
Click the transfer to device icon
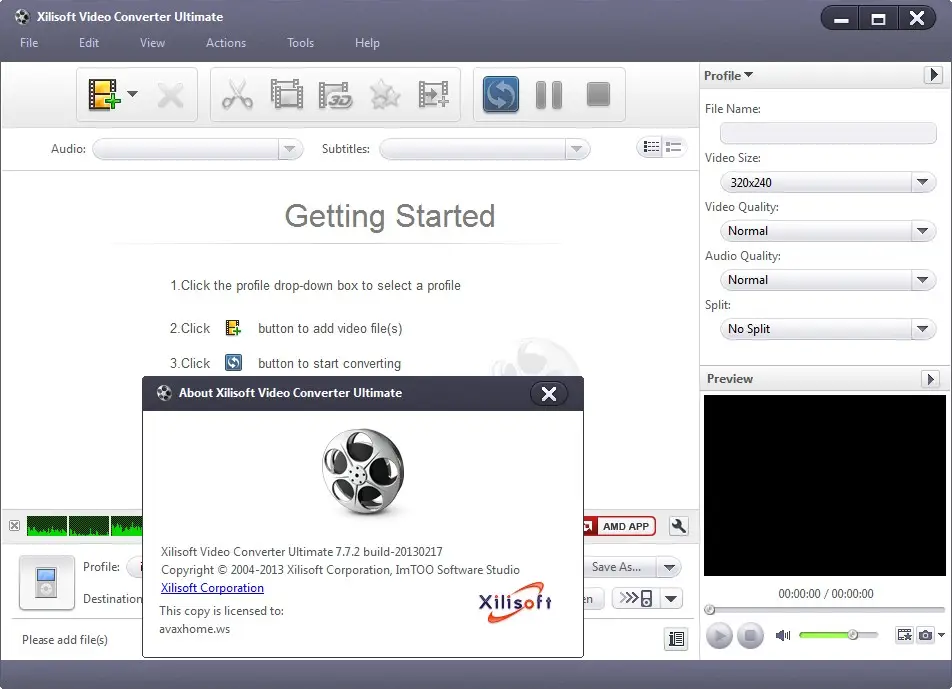coord(636,599)
